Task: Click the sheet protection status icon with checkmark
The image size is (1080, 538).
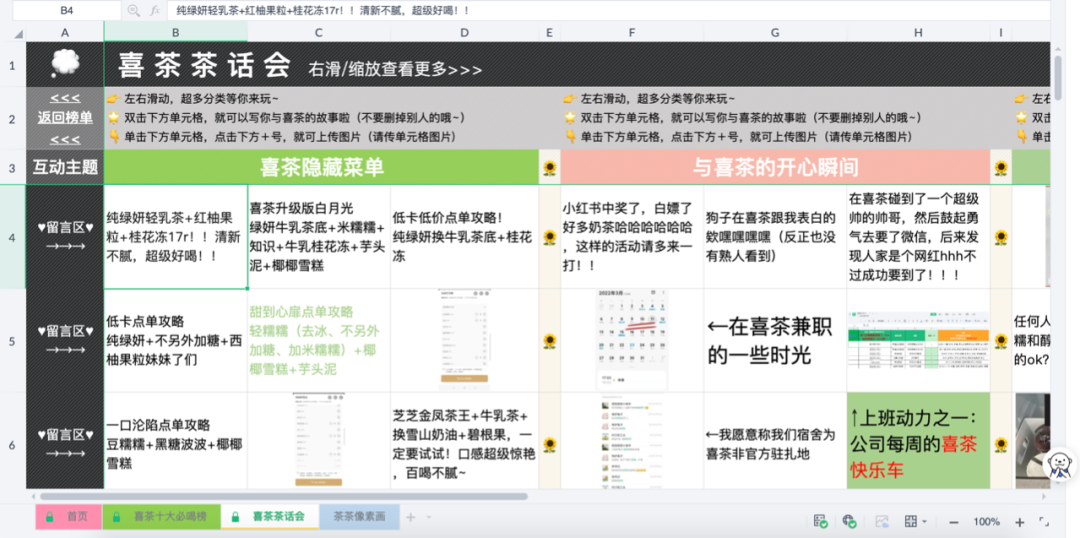Action: click(x=820, y=521)
